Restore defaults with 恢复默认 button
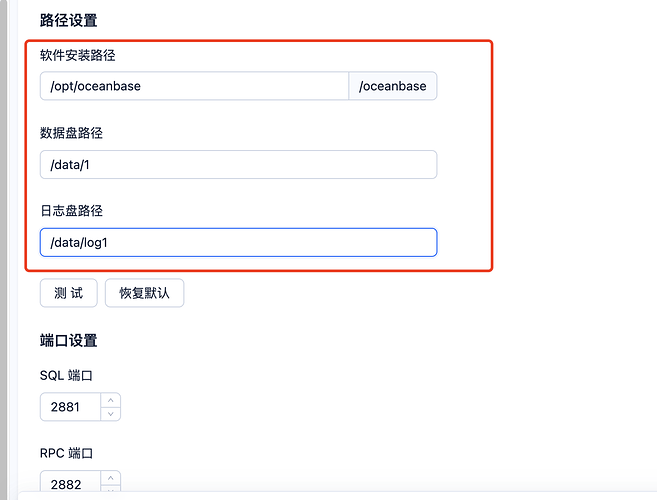The height and width of the screenshot is (500, 657). 145,293
